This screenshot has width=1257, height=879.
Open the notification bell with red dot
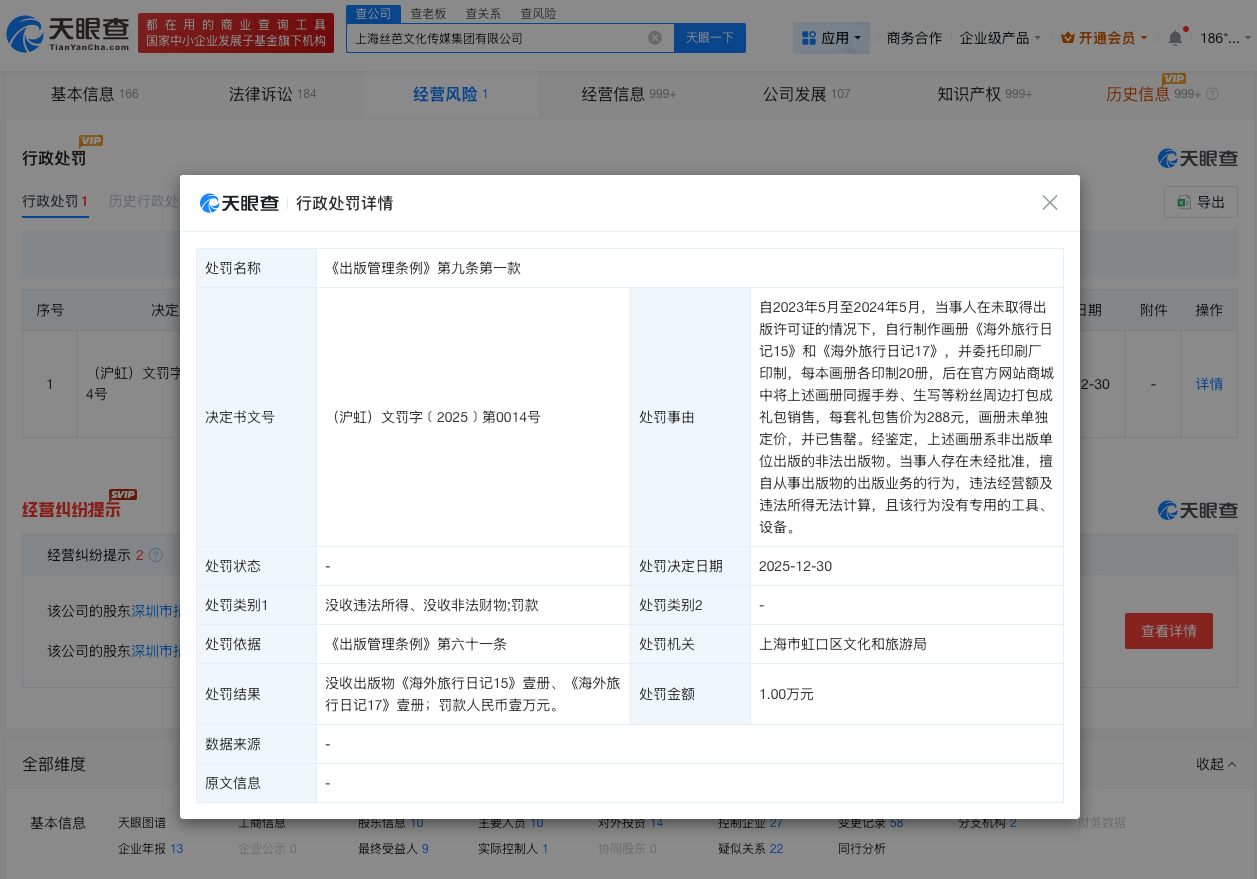coord(1175,37)
